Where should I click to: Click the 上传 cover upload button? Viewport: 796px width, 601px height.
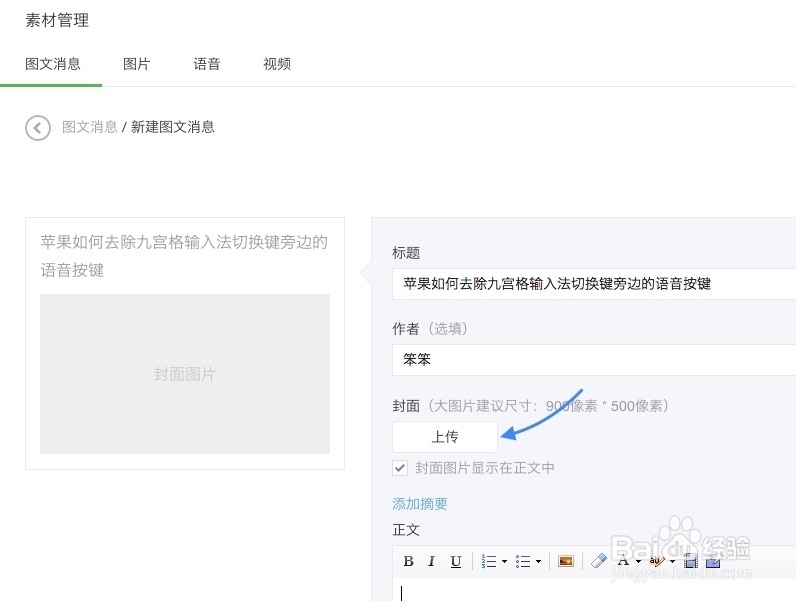(x=445, y=437)
